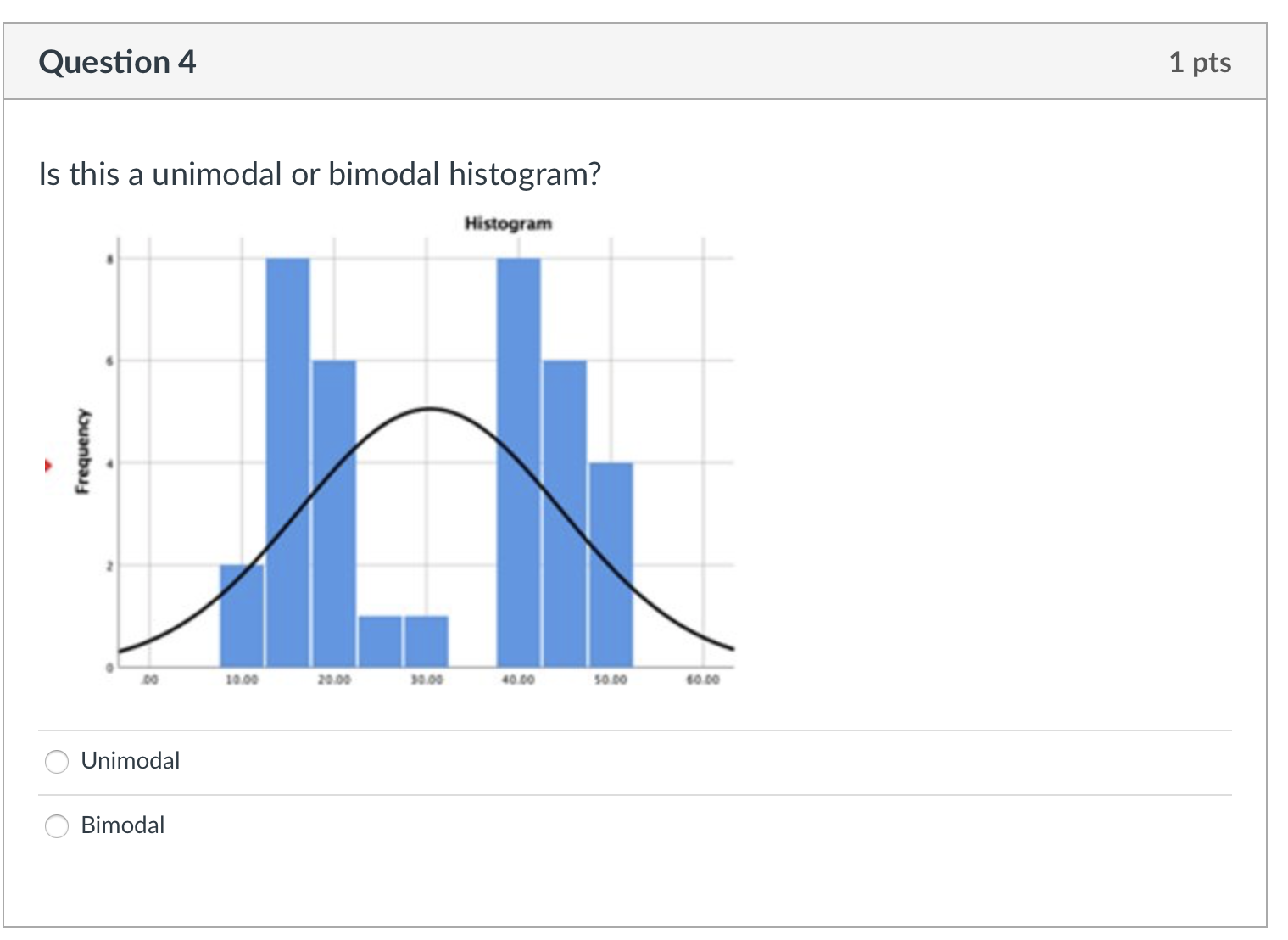Click the Question 4 header text
The height and width of the screenshot is (940, 1288).
117,61
